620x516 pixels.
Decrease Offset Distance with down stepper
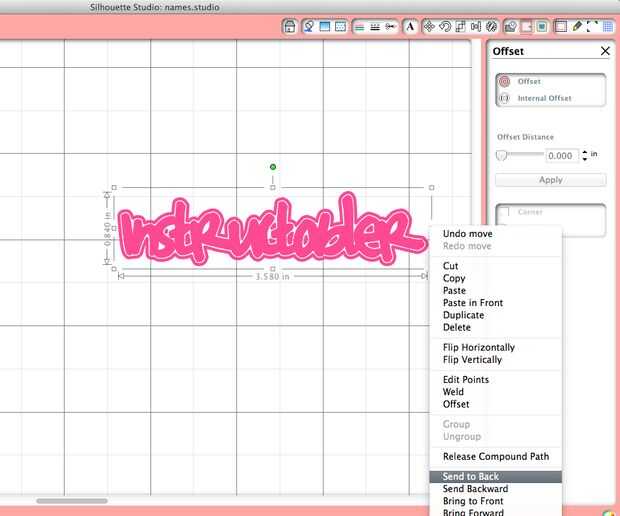585,159
